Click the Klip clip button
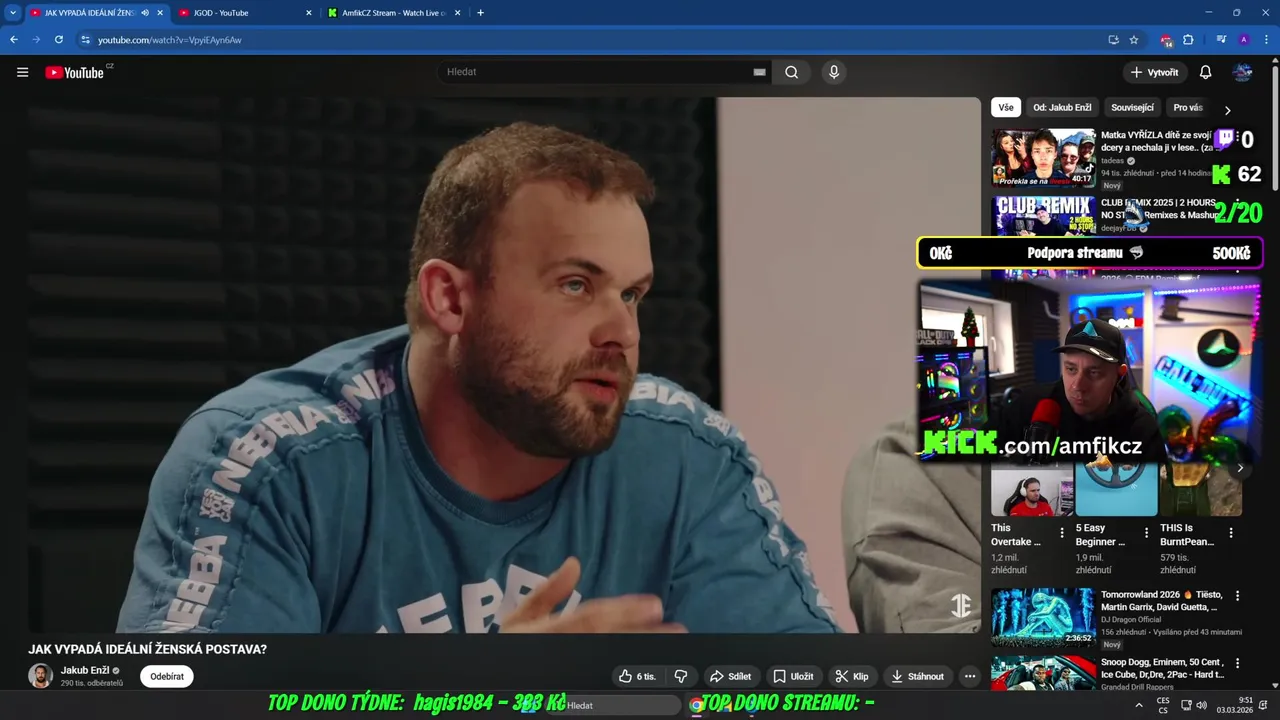Viewport: 1280px width, 720px height. 852,676
